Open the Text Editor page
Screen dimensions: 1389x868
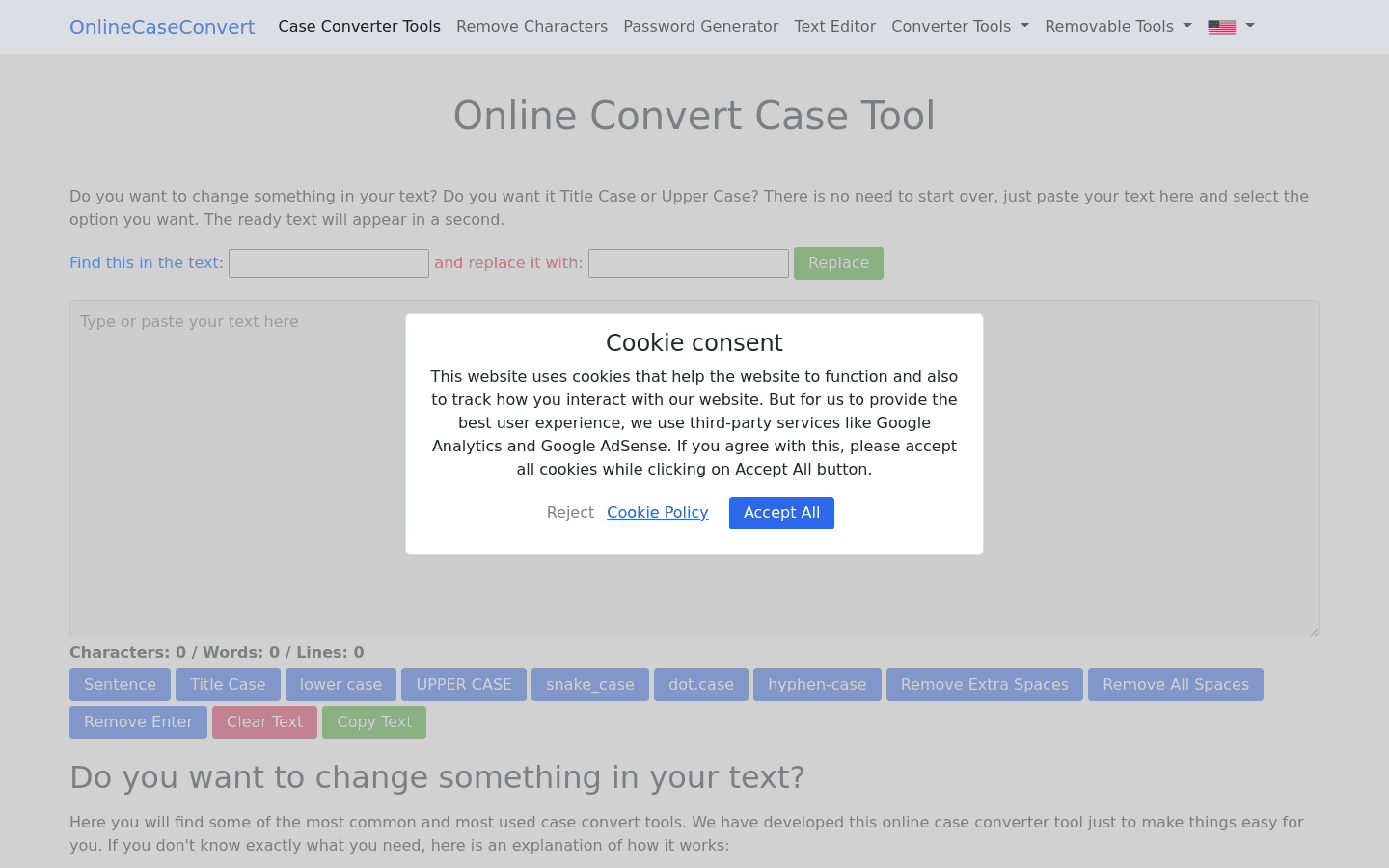[834, 26]
